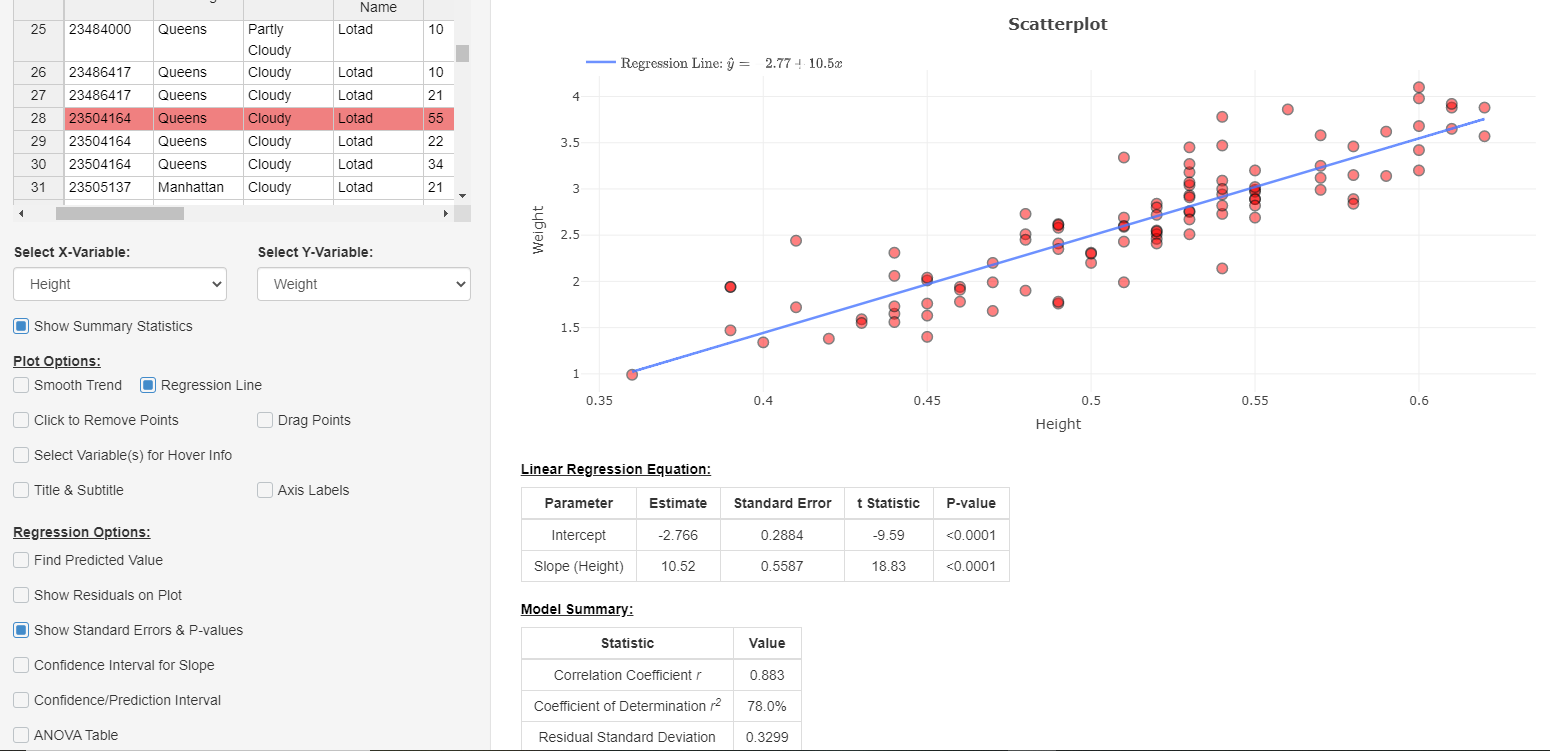Image resolution: width=1550 pixels, height=751 pixels.
Task: Uncheck Show Standard Errors & P-values
Action: point(20,630)
